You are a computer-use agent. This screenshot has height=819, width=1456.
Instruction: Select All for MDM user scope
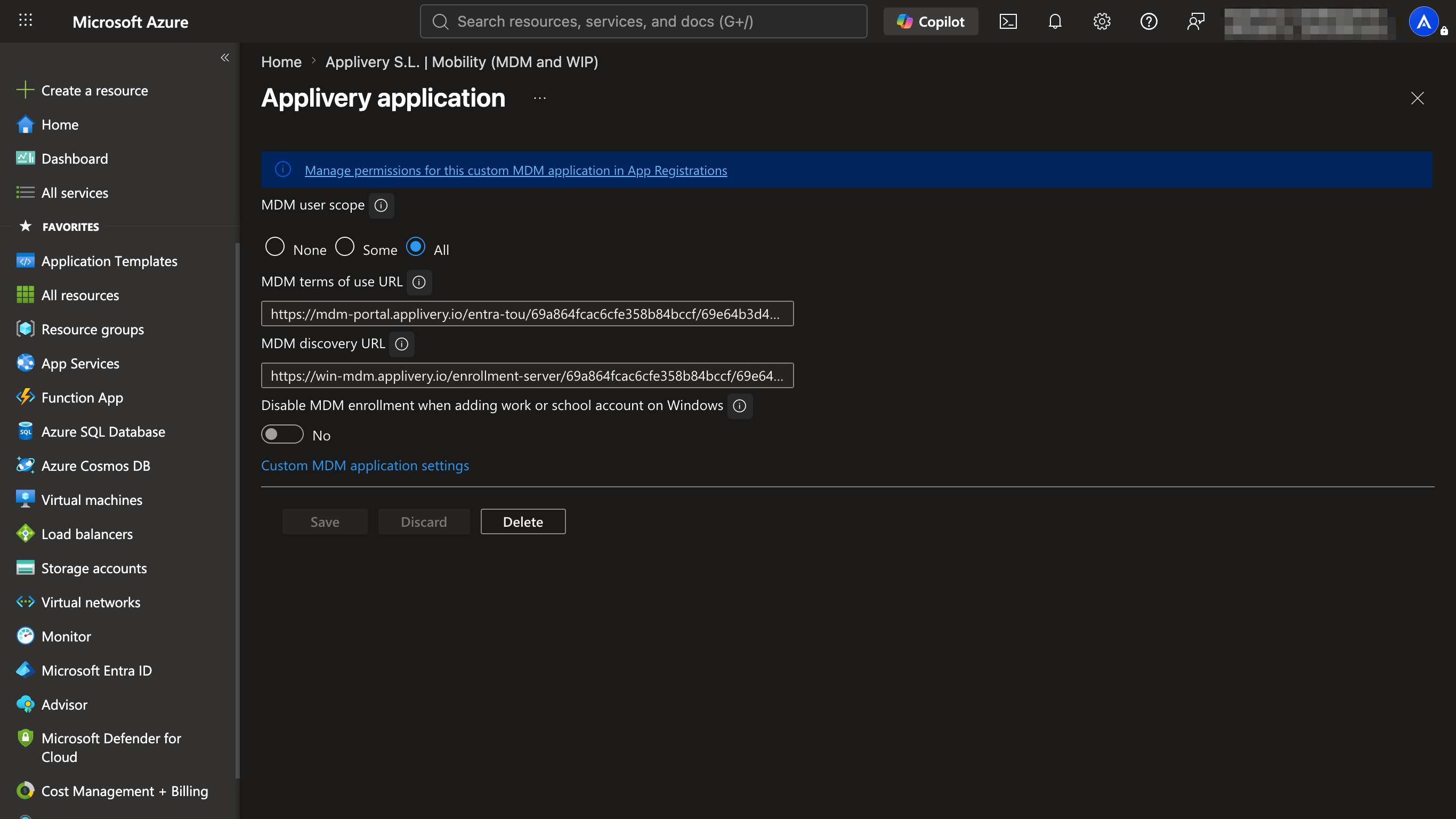[416, 247]
